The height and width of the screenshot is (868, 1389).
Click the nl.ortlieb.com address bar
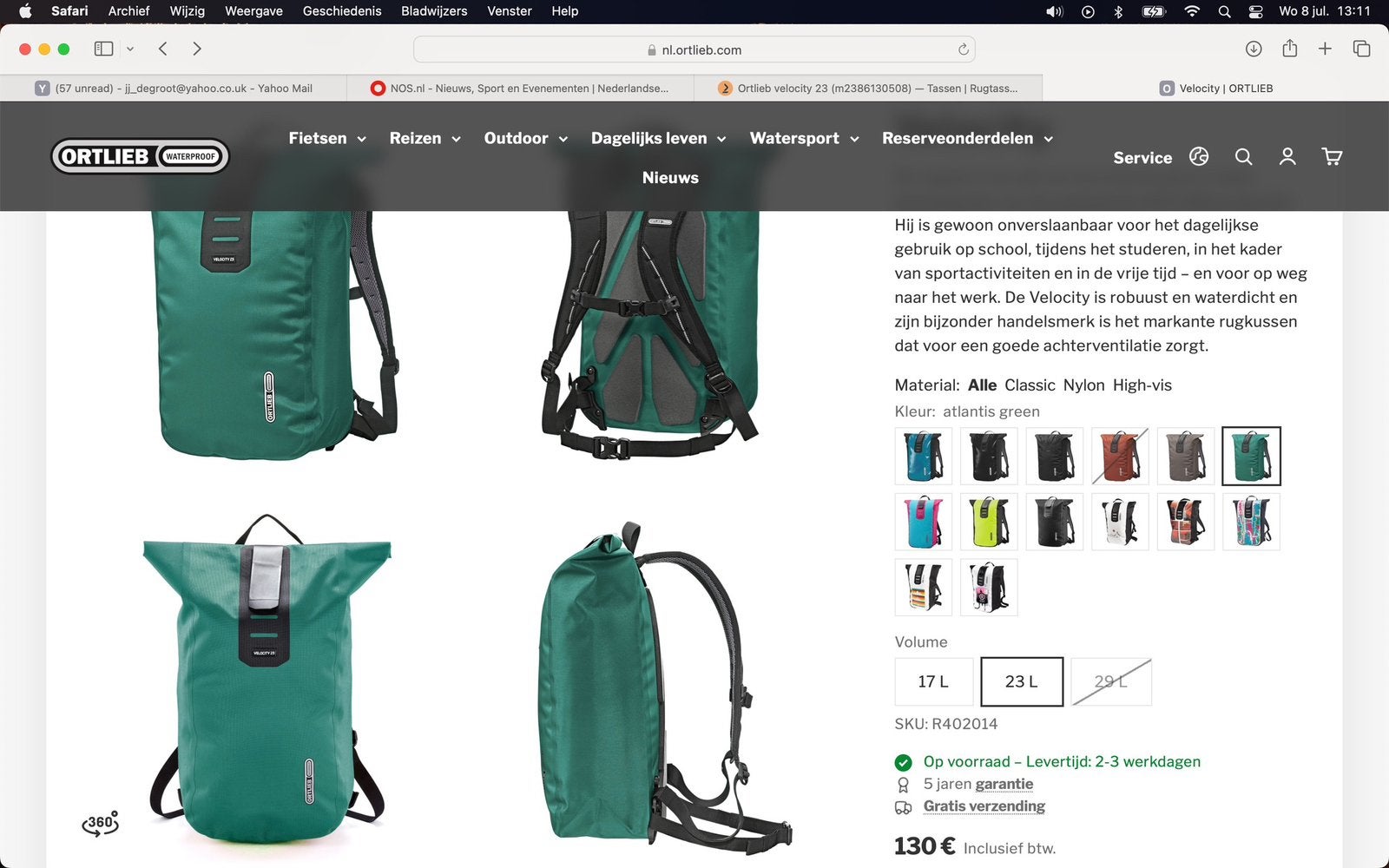[694, 49]
